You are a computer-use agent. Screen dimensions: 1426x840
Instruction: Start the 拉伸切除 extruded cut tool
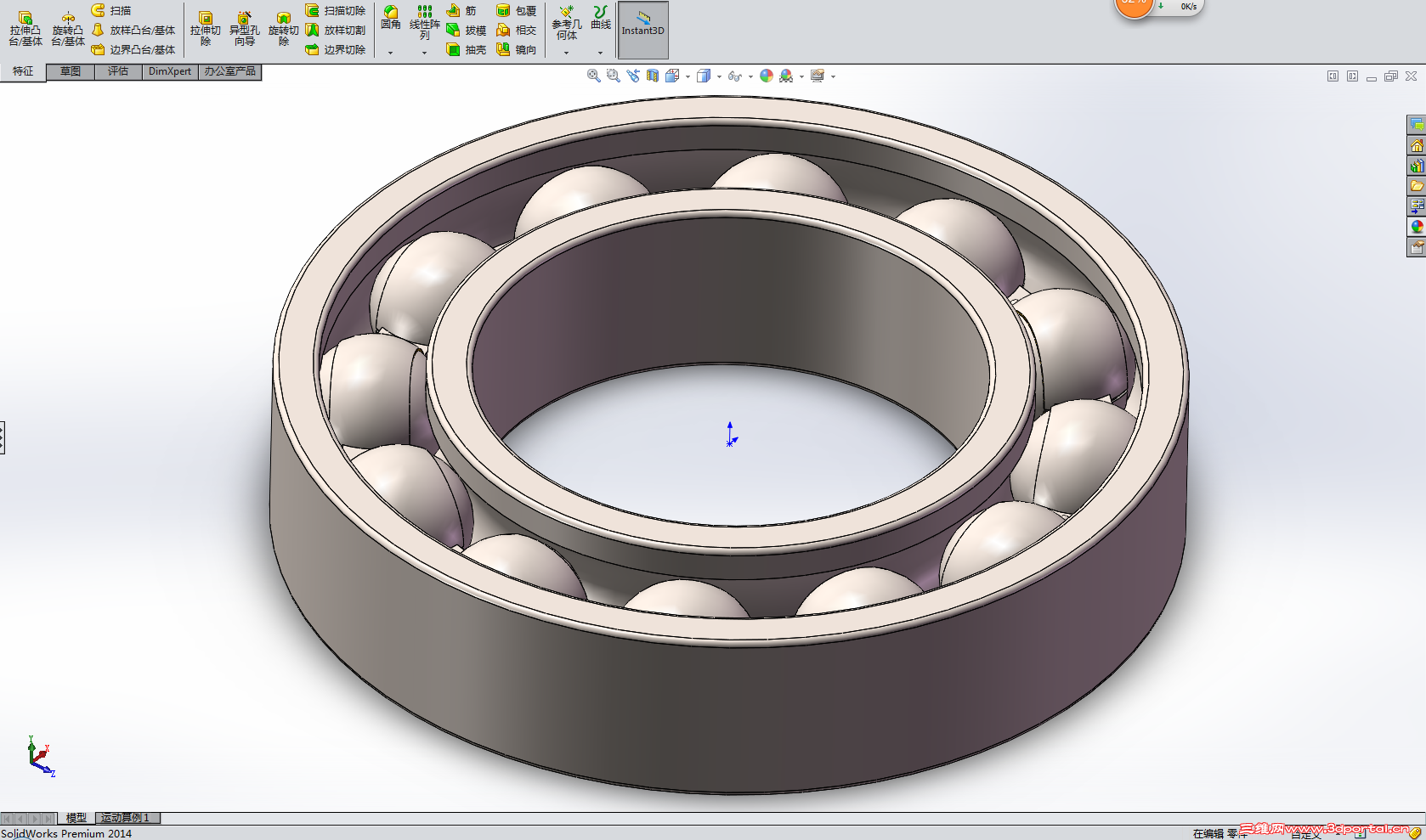206,29
